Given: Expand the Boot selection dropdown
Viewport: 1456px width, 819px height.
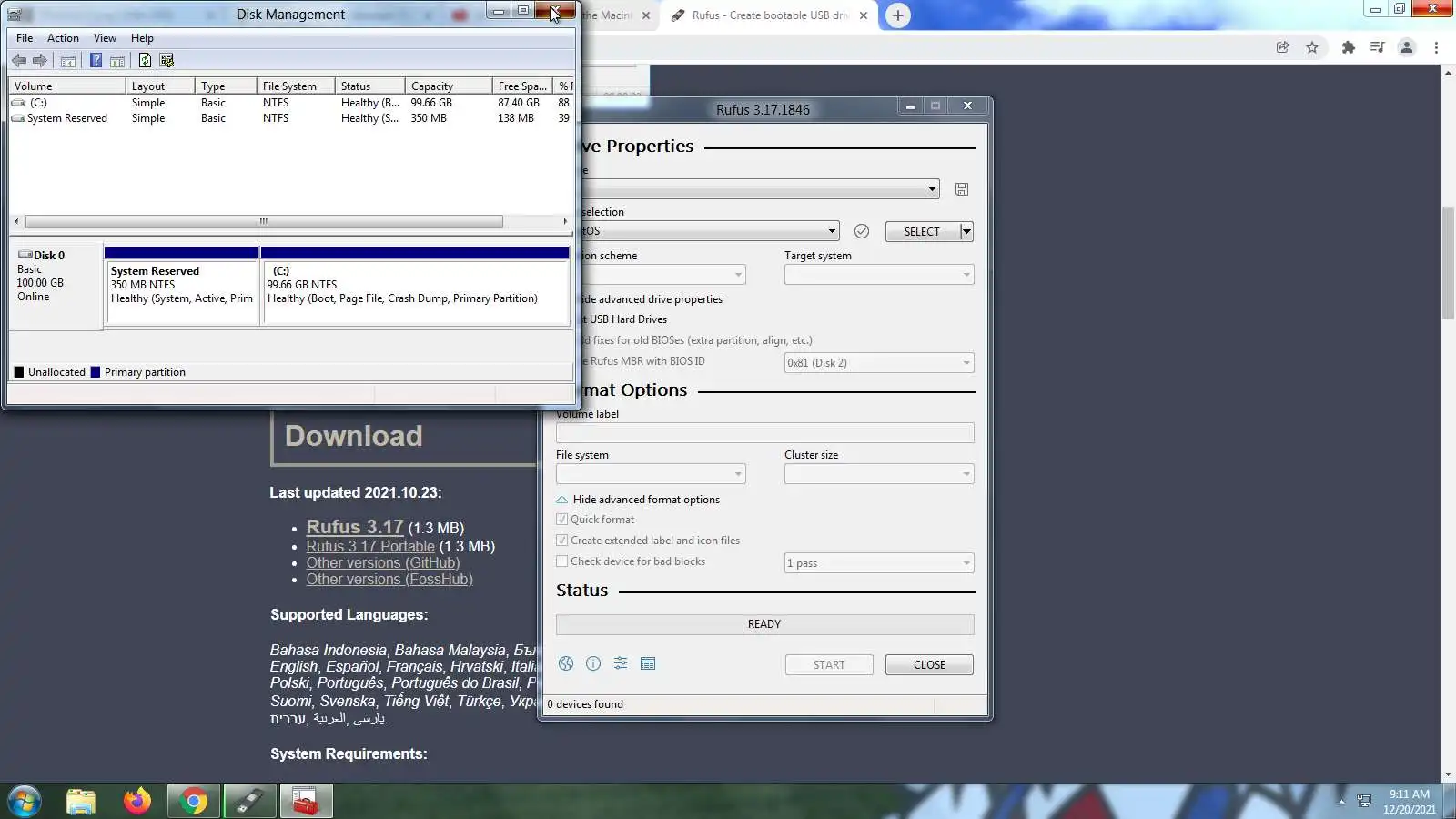Looking at the screenshot, I should click(832, 231).
